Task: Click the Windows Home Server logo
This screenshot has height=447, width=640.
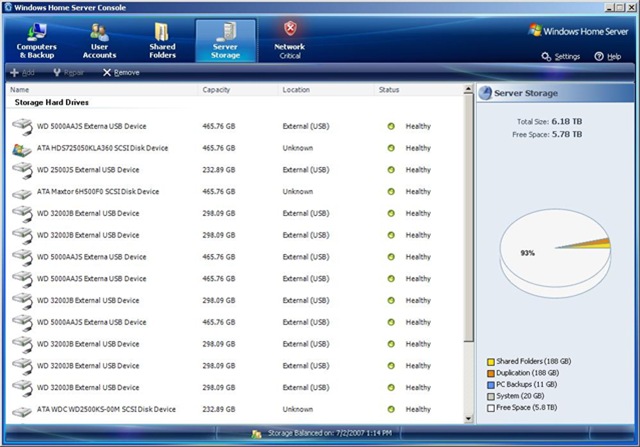Action: click(578, 31)
